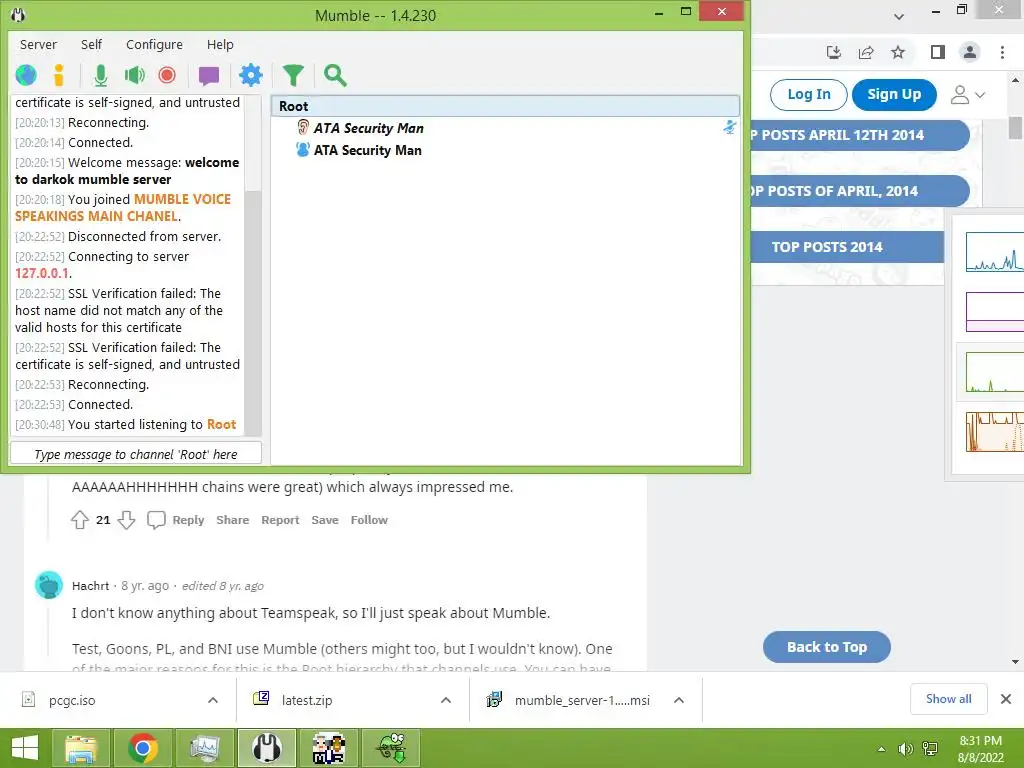
Task: Show server information via yellow info icon
Action: pos(59,76)
